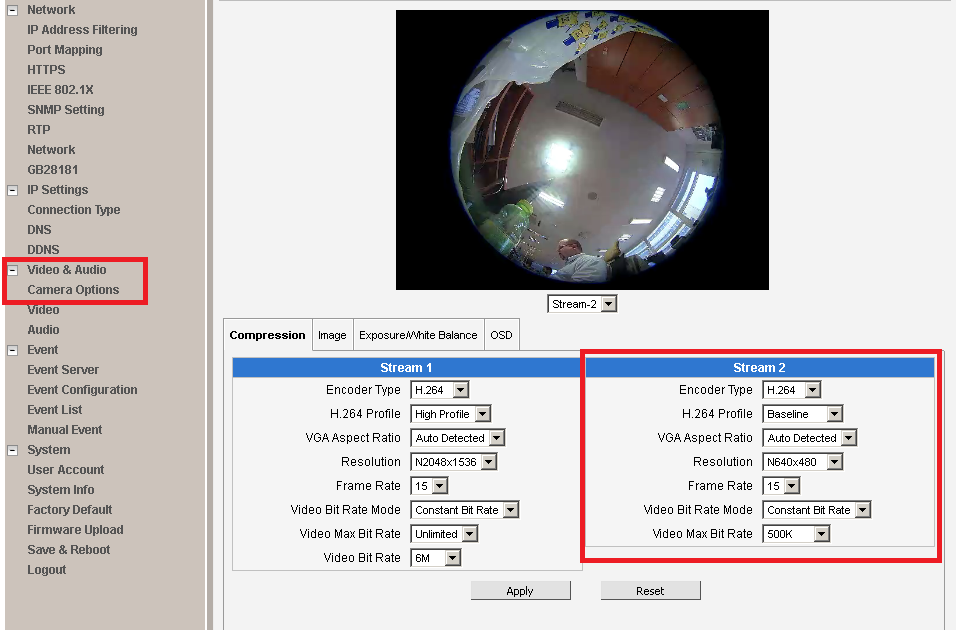
Task: Click the fisheye camera preview image
Action: click(582, 150)
